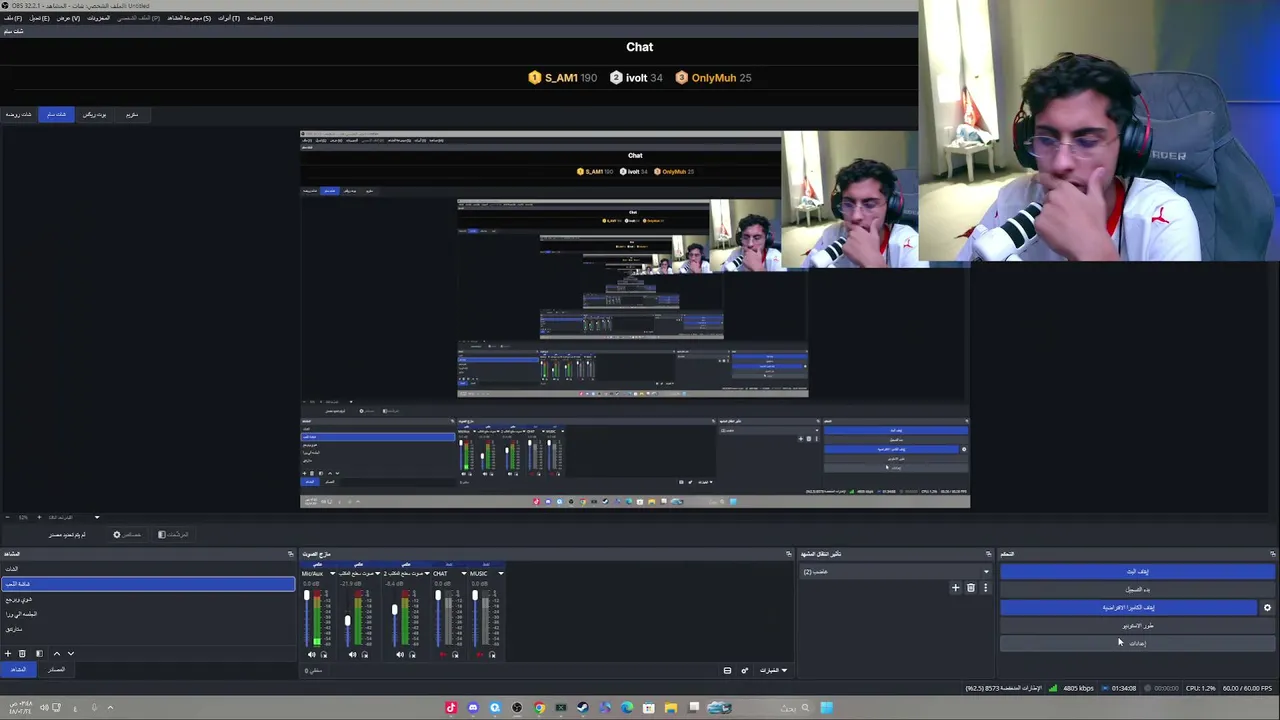Image resolution: width=1280 pixels, height=720 pixels.
Task: Delete the current scene transition
Action: [x=970, y=588]
